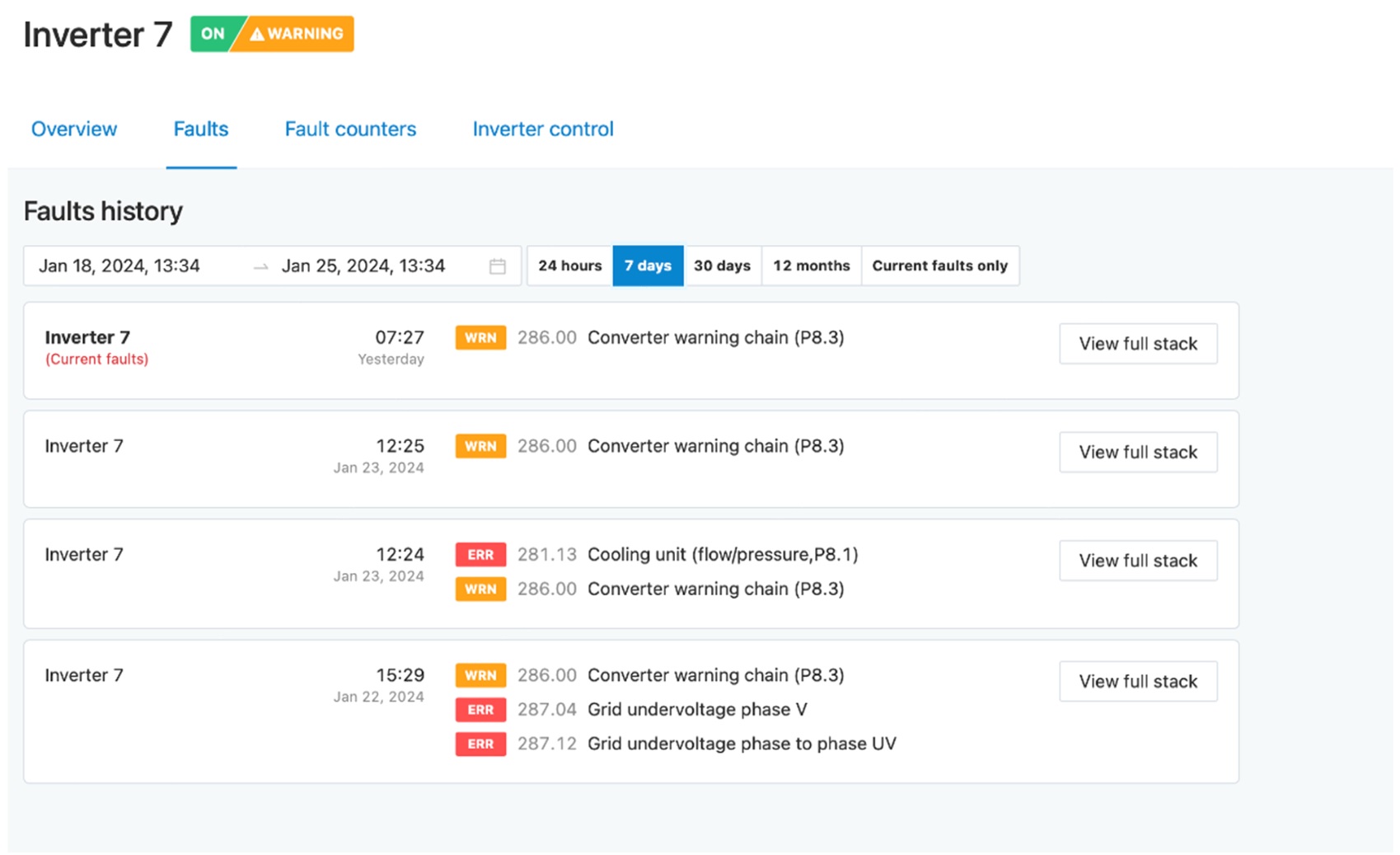The image size is (1400, 855).
Task: Switch to the Overview tab
Action: pyautogui.click(x=74, y=129)
